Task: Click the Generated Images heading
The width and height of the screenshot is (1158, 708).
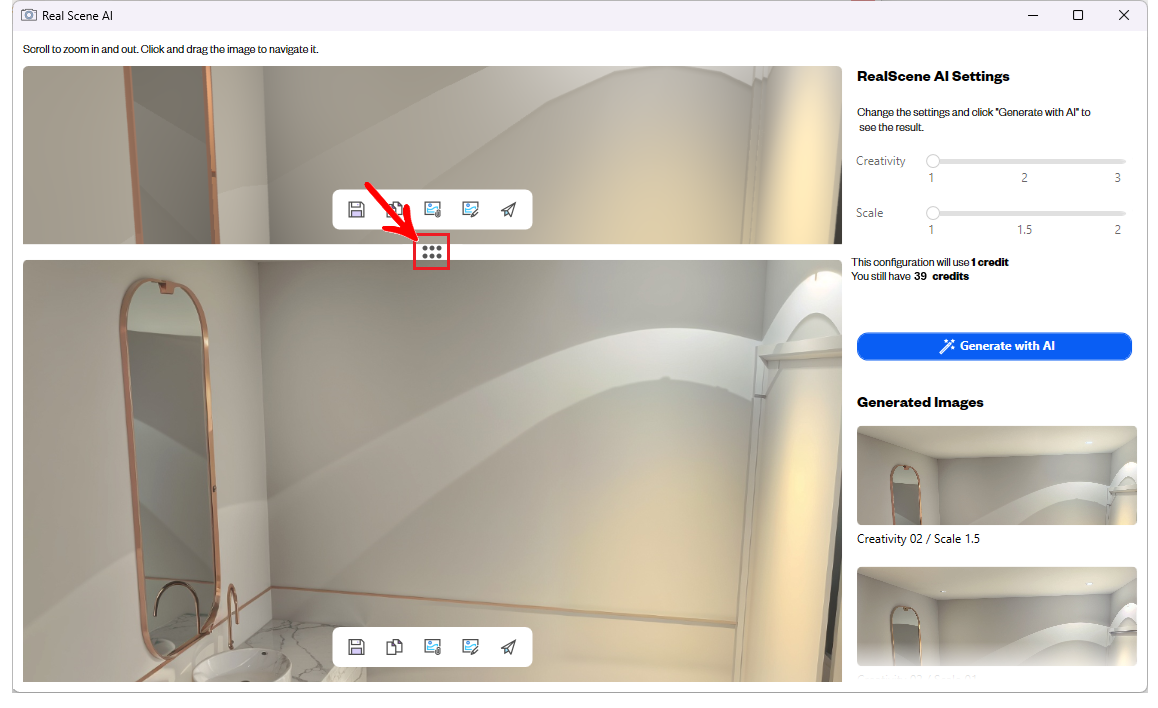Action: (920, 402)
